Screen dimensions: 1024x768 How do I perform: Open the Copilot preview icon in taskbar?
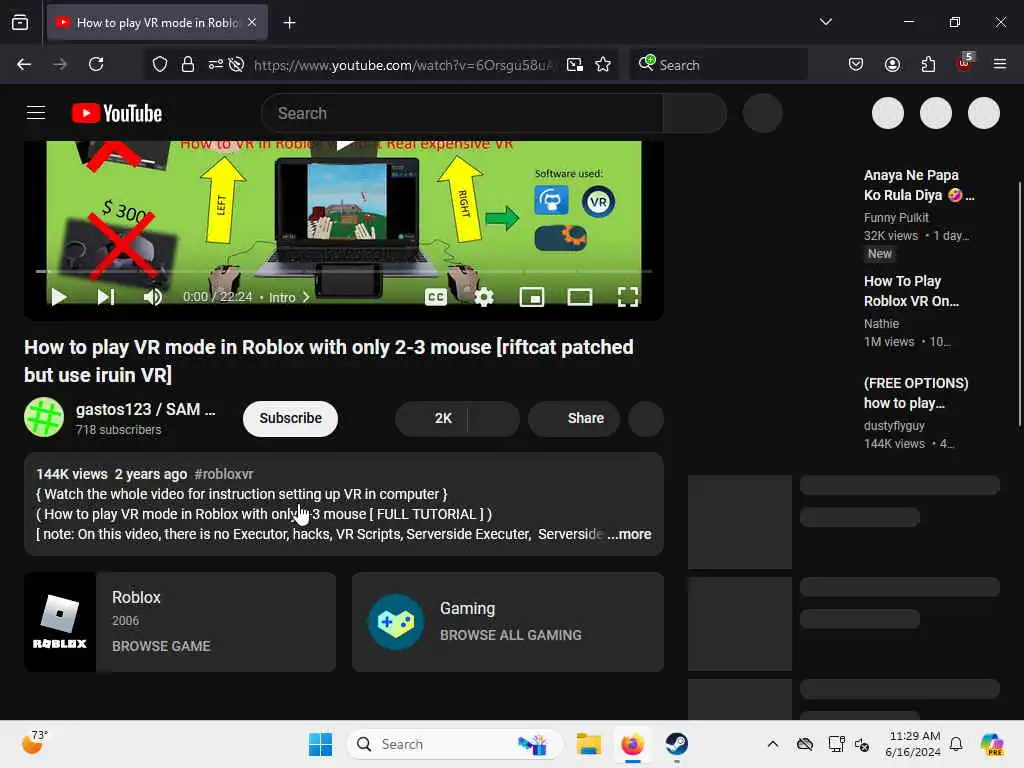coord(991,744)
